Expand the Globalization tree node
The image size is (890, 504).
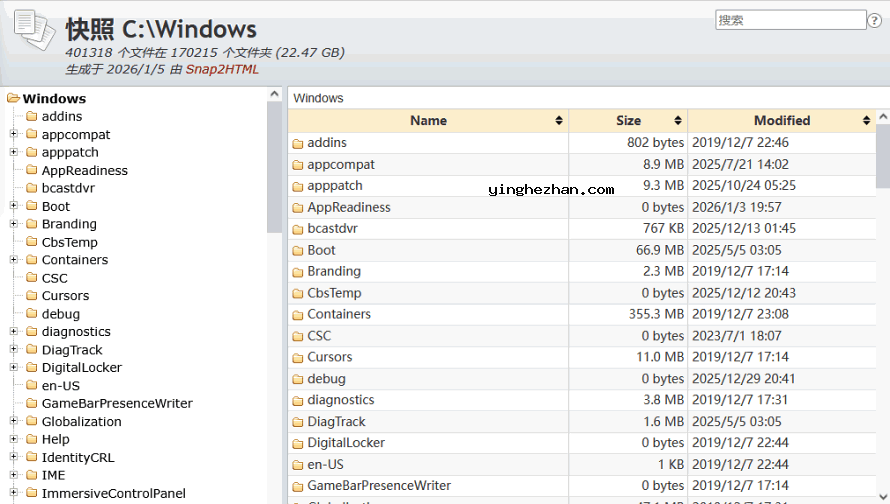coord(14,422)
